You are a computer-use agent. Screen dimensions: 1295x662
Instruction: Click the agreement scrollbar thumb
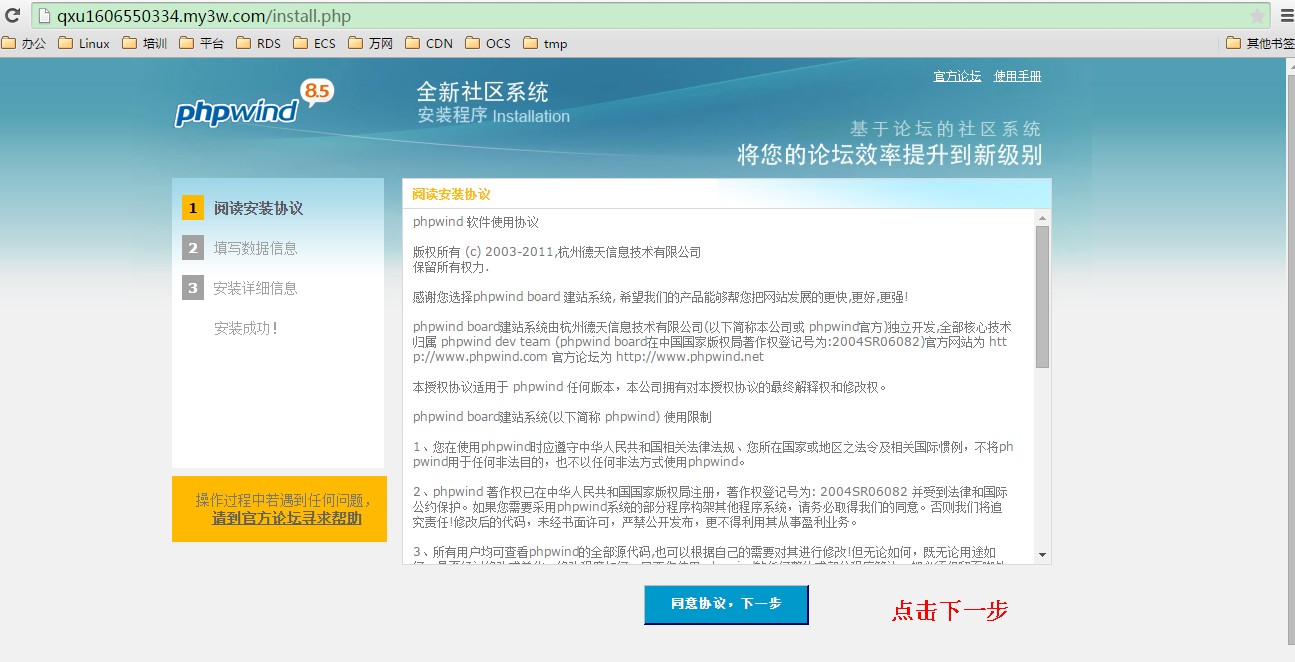point(1042,296)
